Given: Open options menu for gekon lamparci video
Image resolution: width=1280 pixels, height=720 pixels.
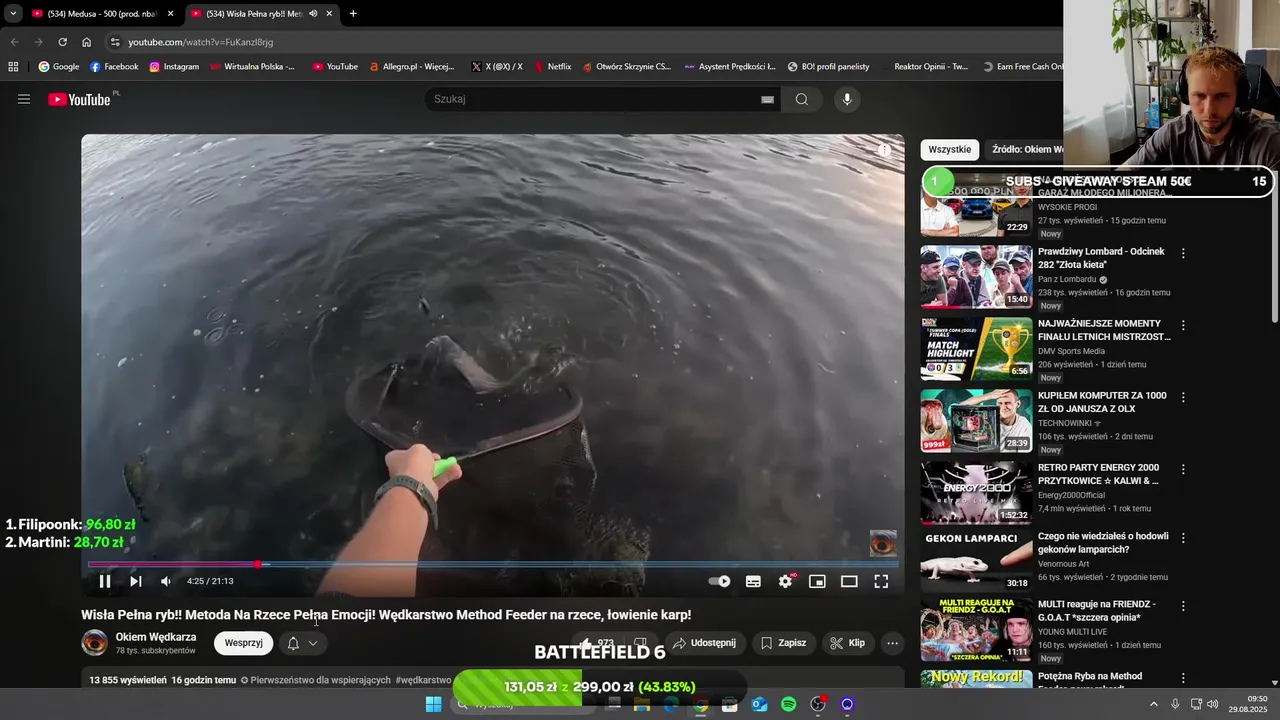Looking at the screenshot, I should click(1183, 538).
